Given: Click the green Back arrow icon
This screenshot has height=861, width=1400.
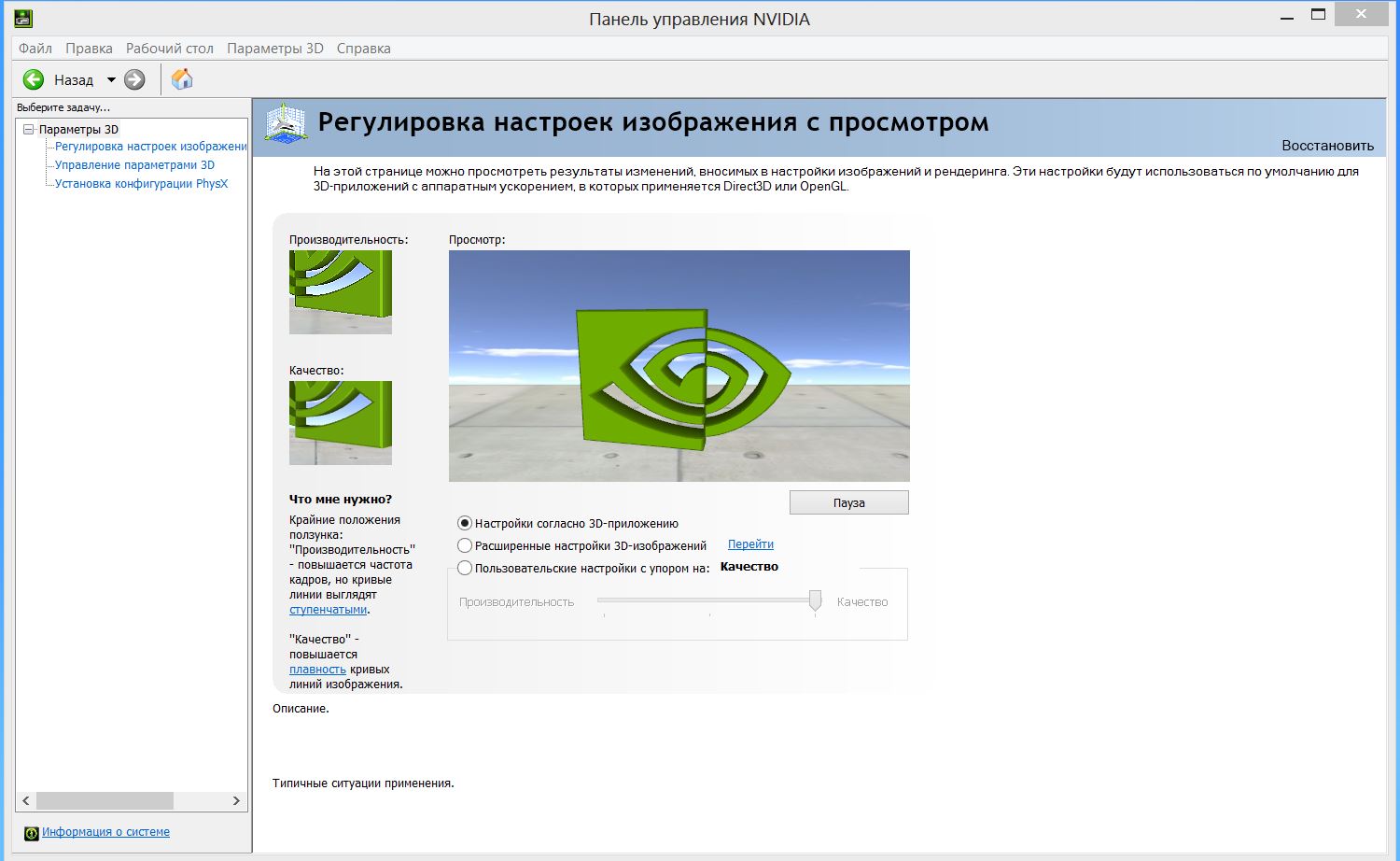Looking at the screenshot, I should (x=34, y=80).
